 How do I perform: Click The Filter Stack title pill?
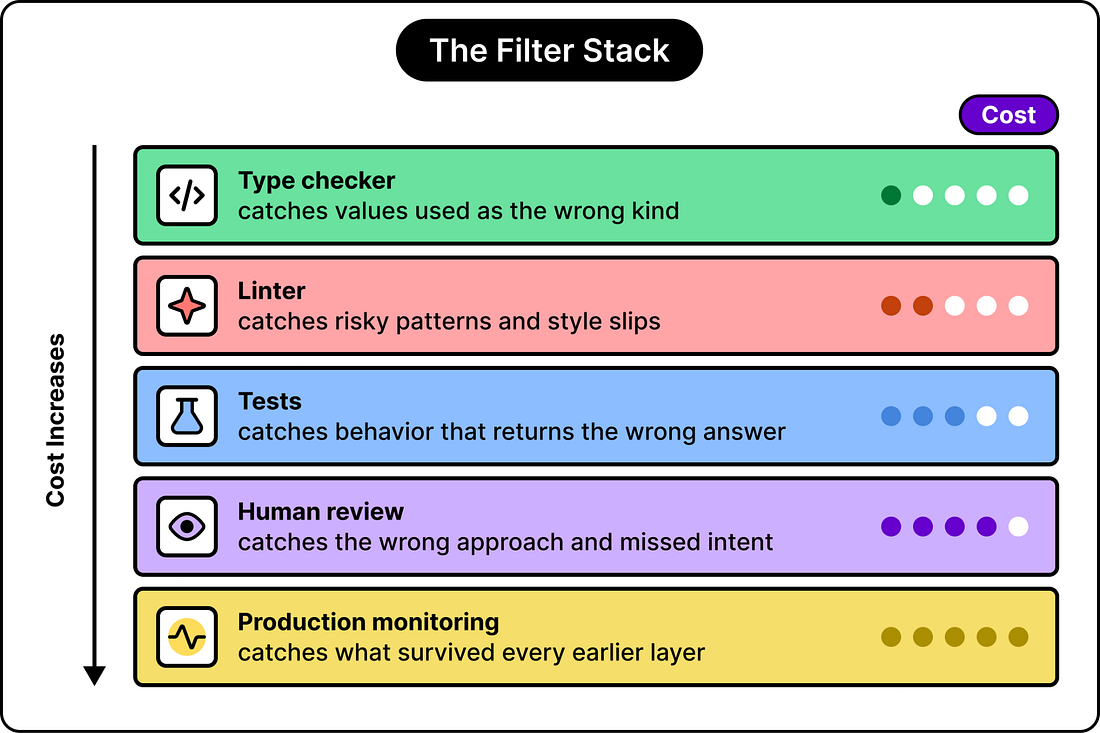point(549,51)
